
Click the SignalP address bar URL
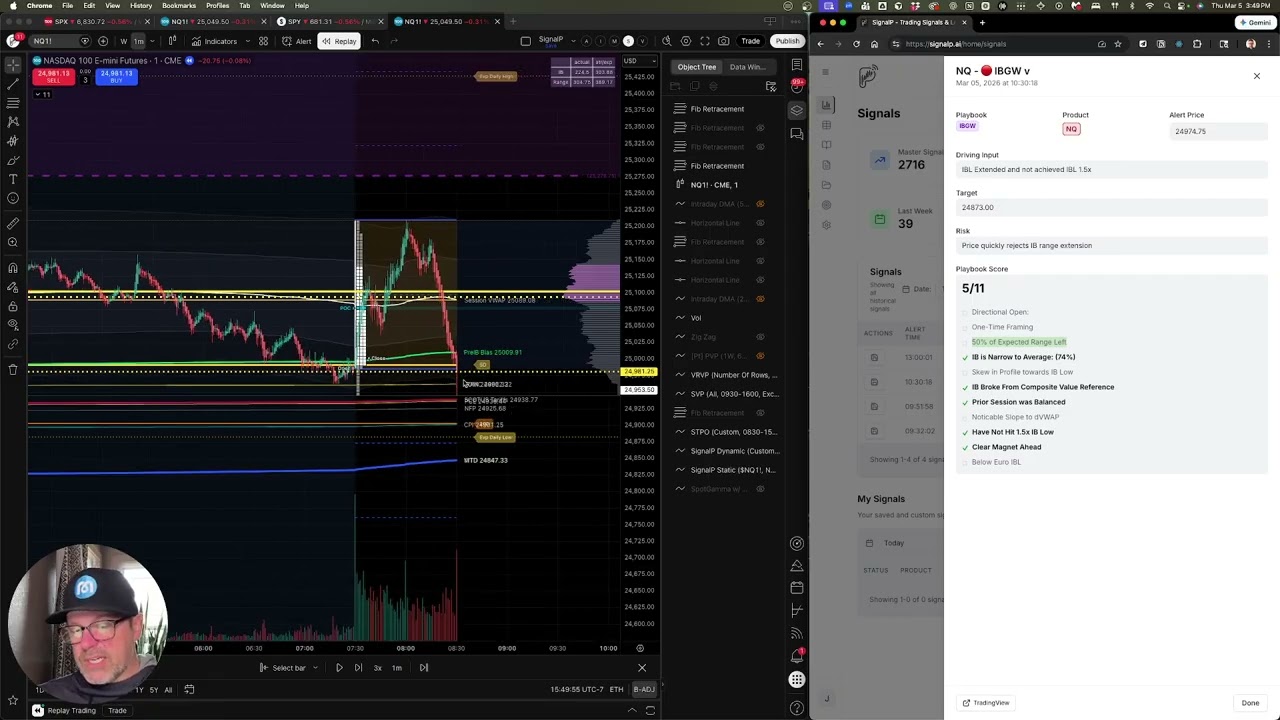click(955, 44)
